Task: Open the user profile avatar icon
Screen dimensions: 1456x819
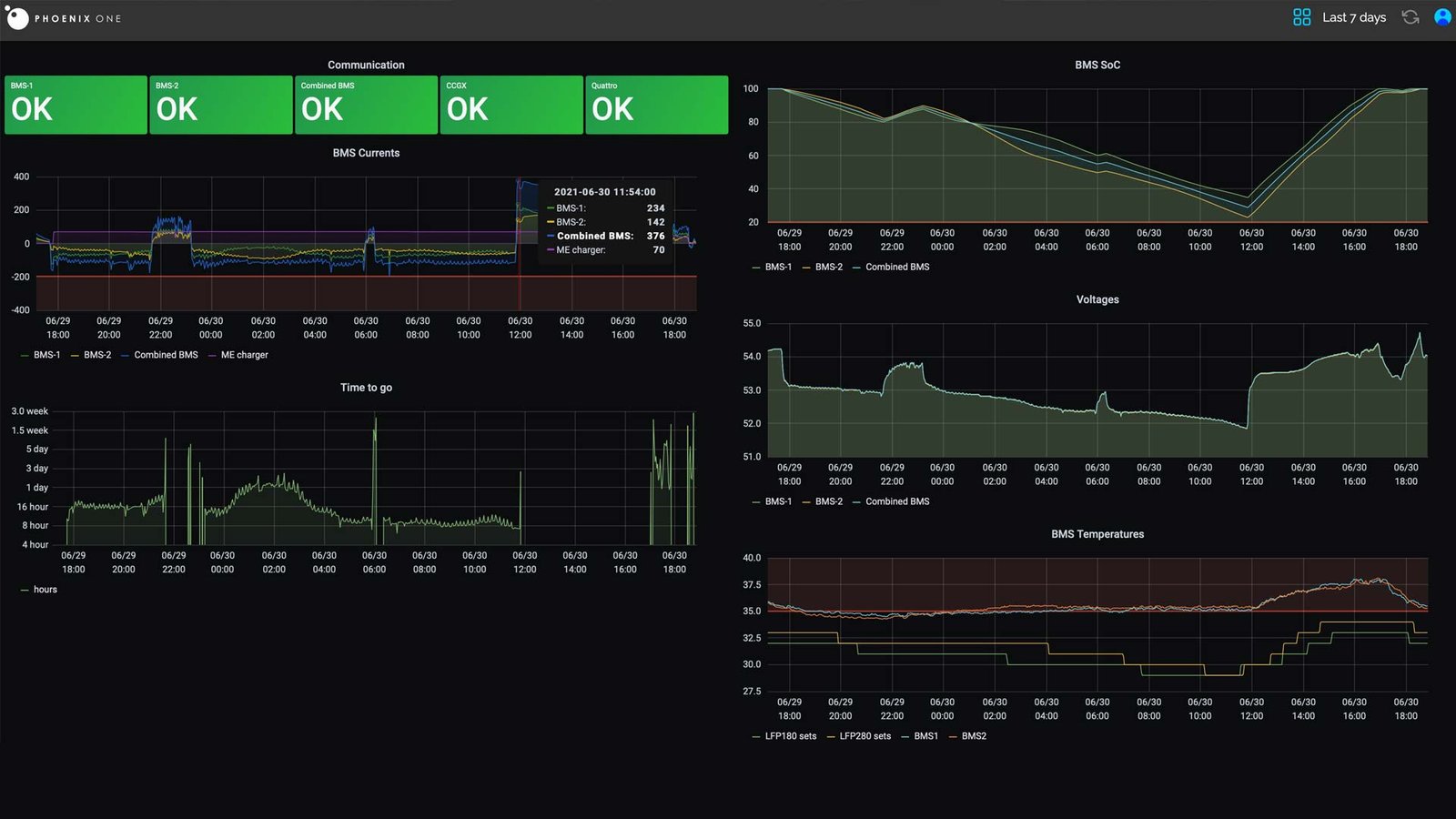Action: [1442, 17]
